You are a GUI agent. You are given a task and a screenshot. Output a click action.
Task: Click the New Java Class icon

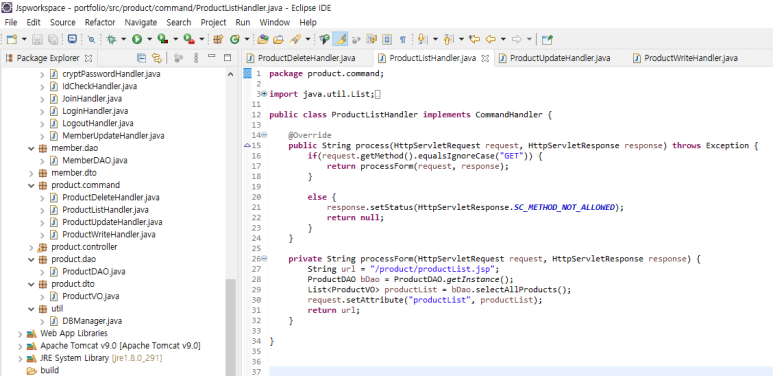tap(235, 39)
